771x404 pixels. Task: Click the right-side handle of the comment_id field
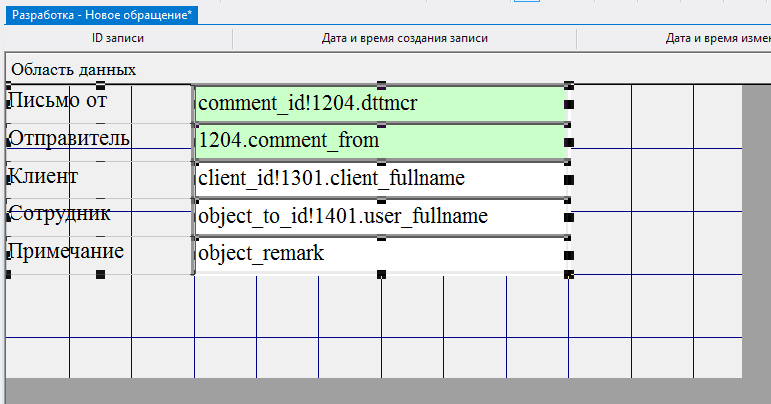point(569,104)
